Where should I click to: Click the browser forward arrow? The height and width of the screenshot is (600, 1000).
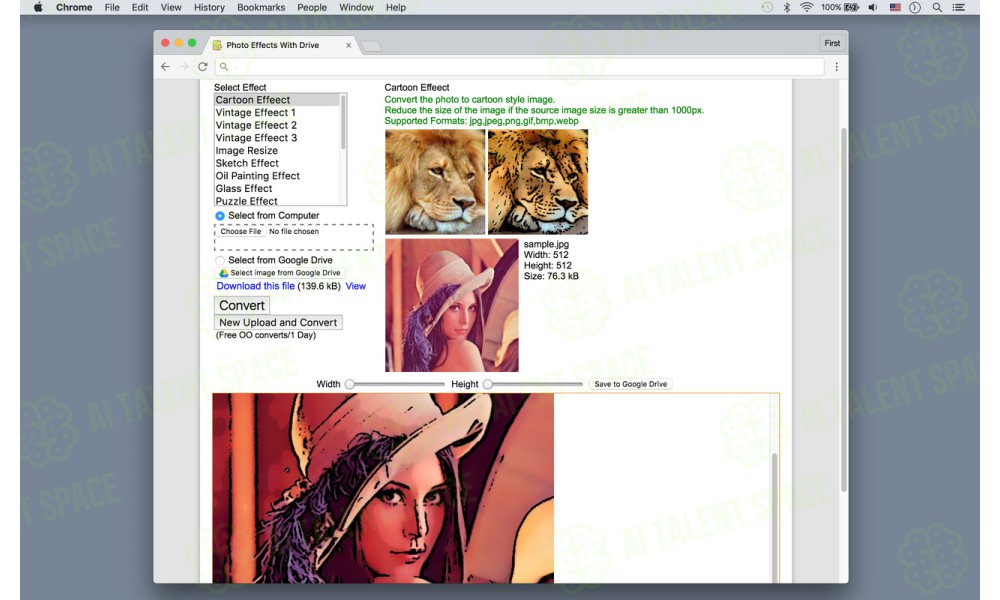tap(184, 66)
